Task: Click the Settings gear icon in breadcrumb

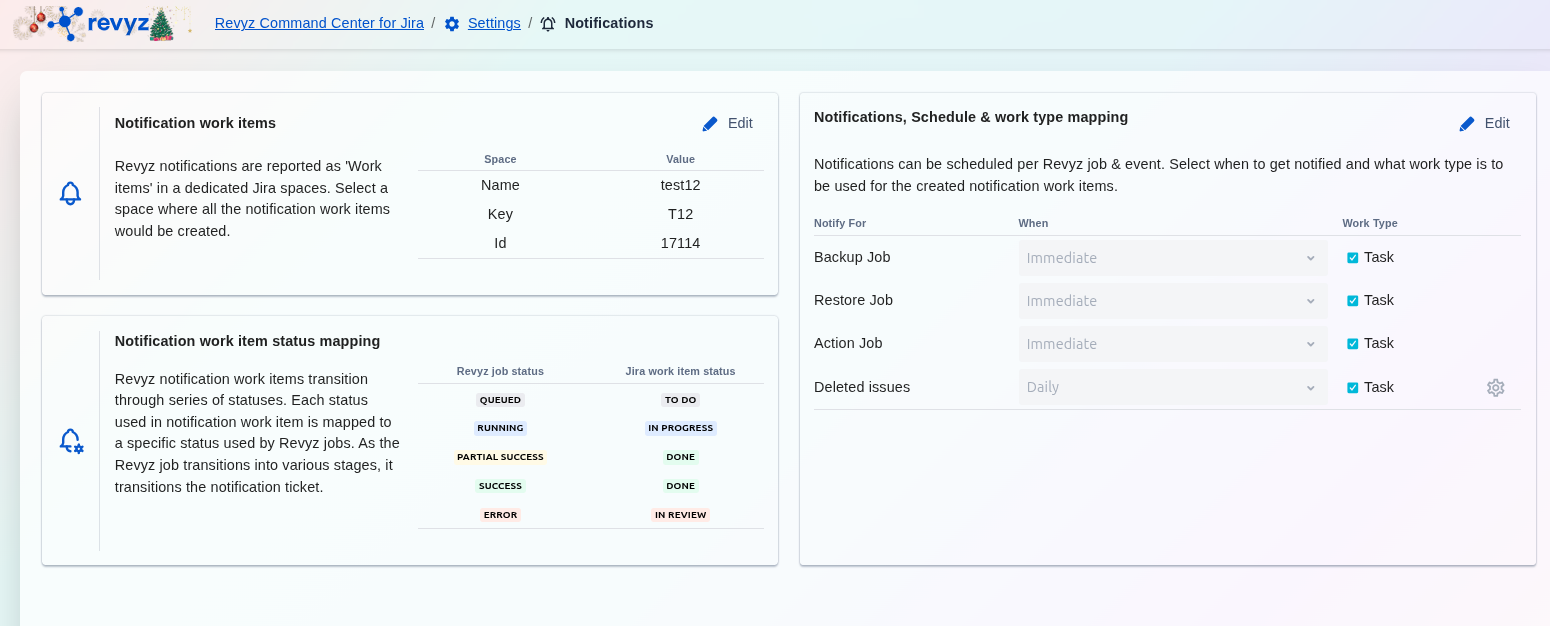Action: (x=452, y=24)
